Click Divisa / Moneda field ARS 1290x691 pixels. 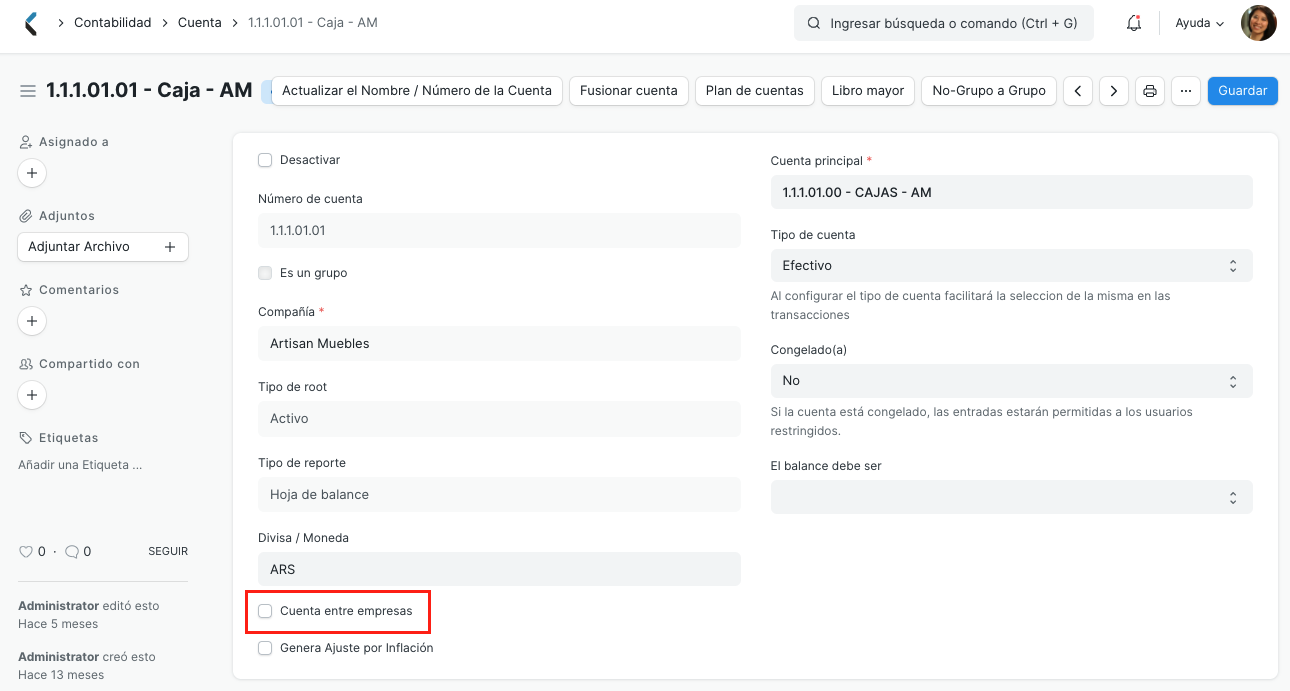click(x=499, y=569)
